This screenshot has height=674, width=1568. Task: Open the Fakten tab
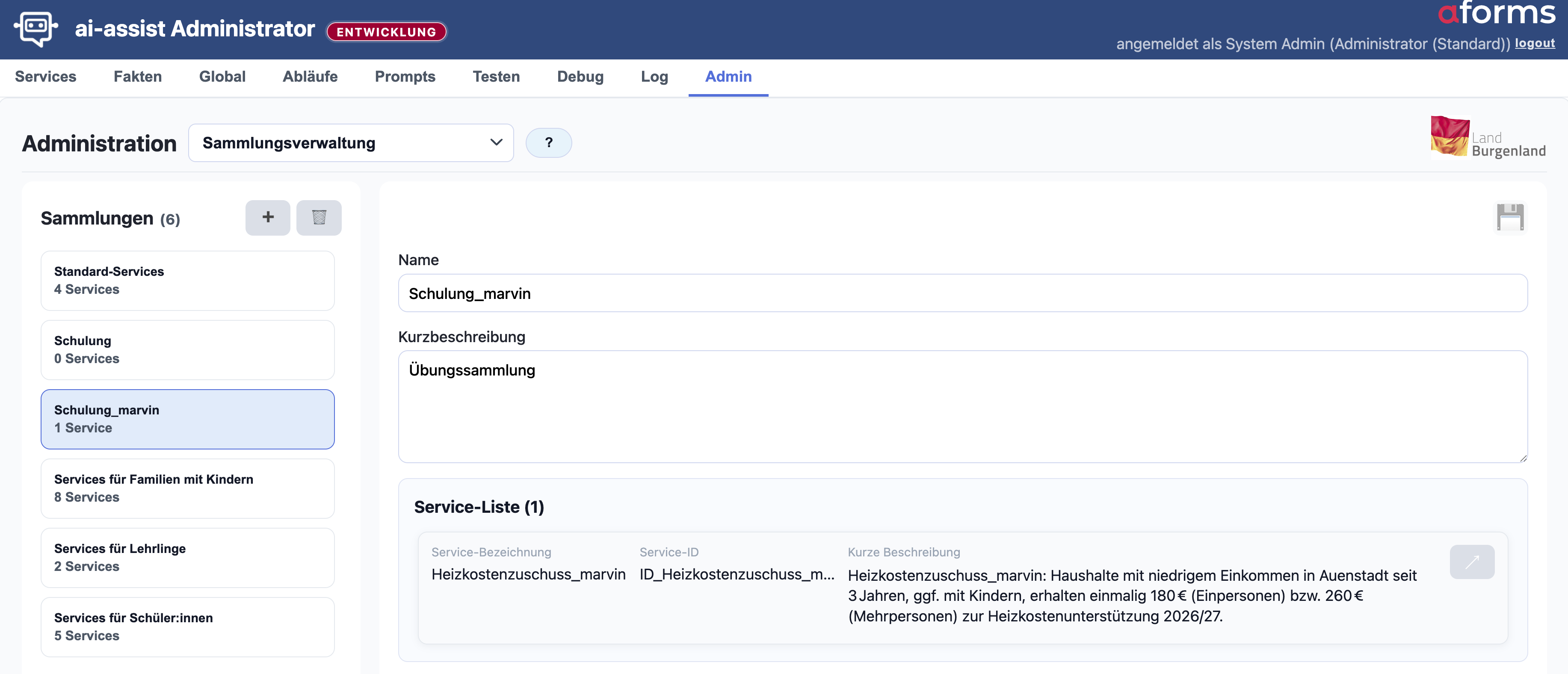[138, 77]
